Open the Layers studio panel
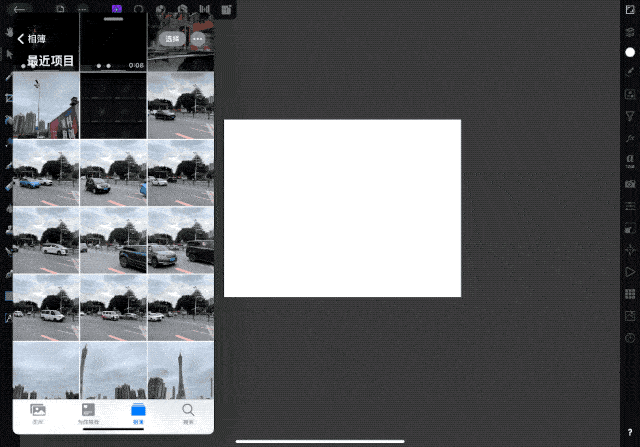Image resolution: width=640 pixels, height=447 pixels. [x=630, y=32]
